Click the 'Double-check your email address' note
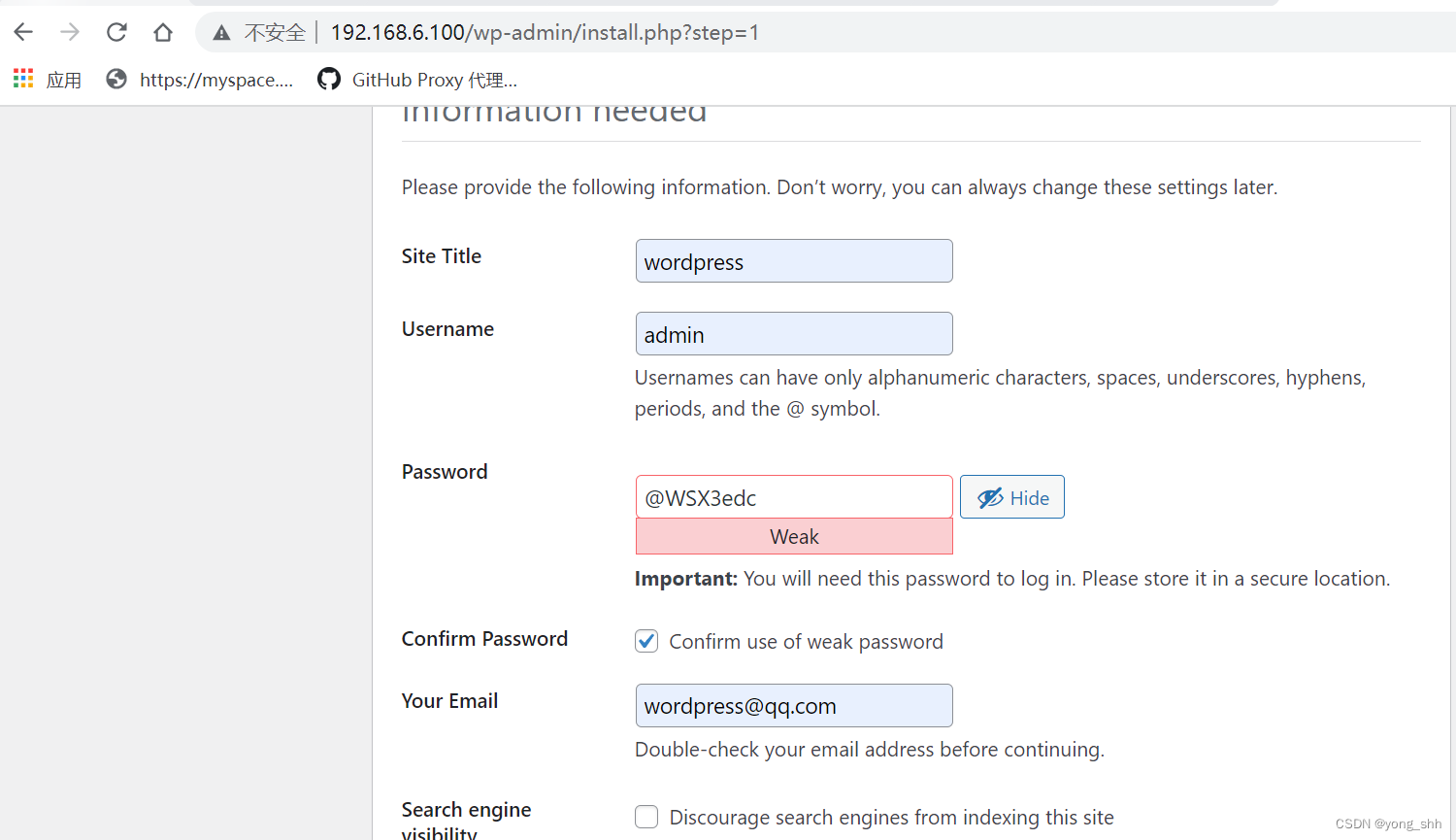This screenshot has height=840, width=1456. click(870, 750)
